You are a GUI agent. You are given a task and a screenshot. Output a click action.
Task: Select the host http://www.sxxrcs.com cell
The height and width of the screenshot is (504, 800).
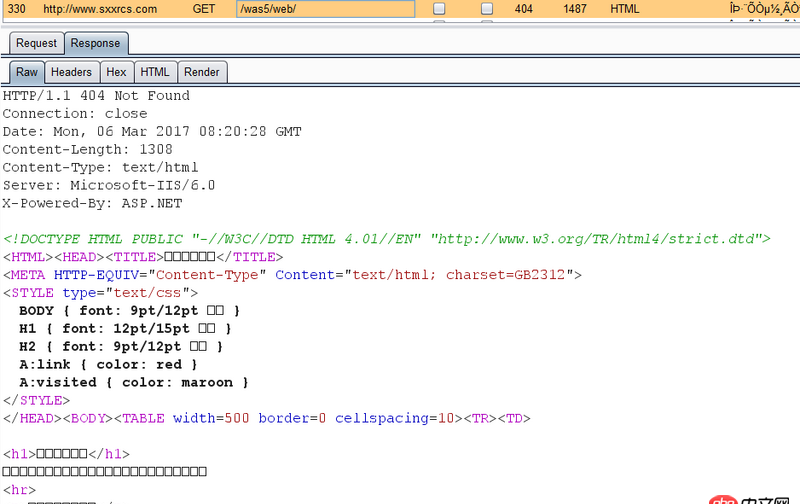(100, 9)
